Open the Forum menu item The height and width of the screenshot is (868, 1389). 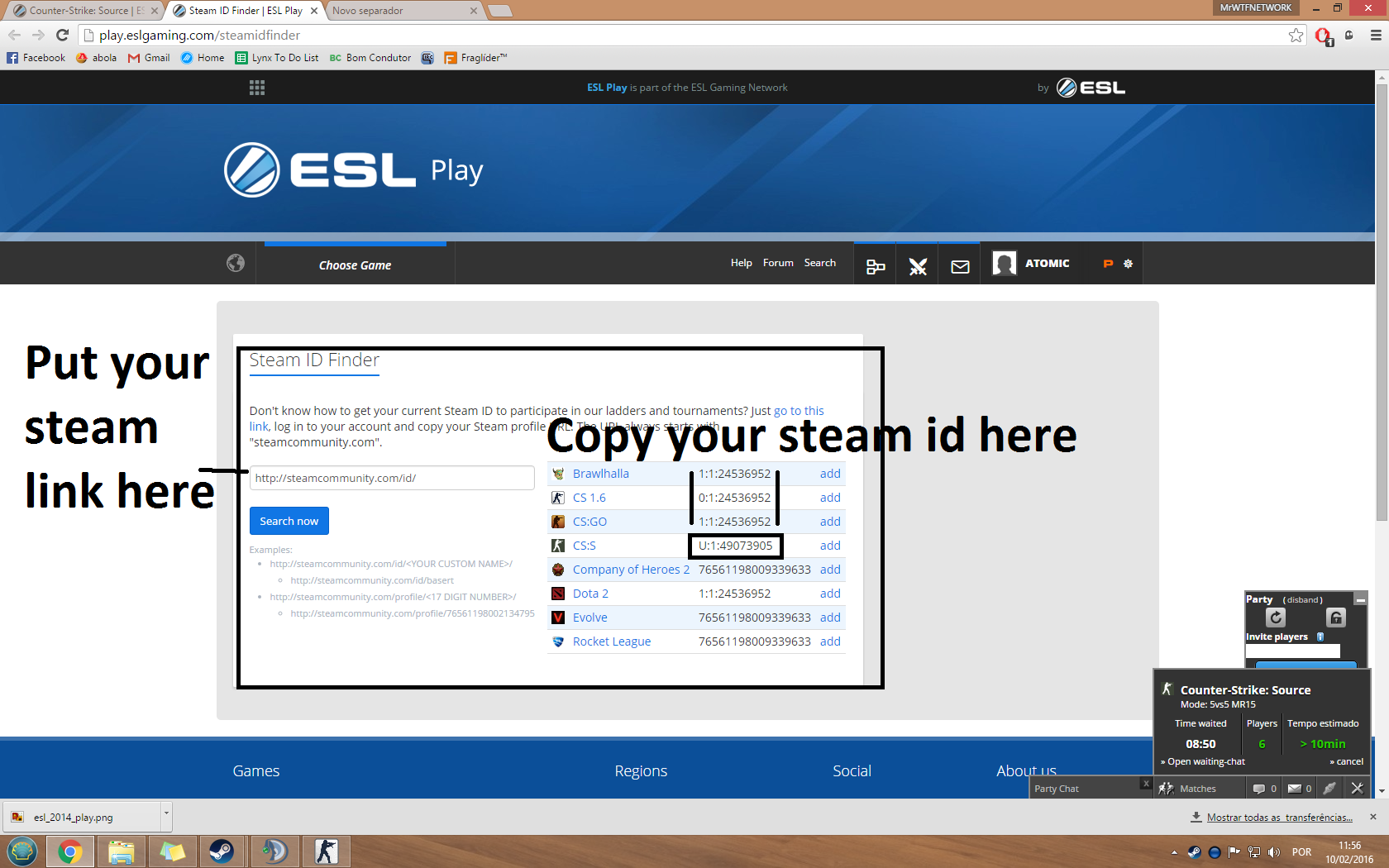coord(778,263)
